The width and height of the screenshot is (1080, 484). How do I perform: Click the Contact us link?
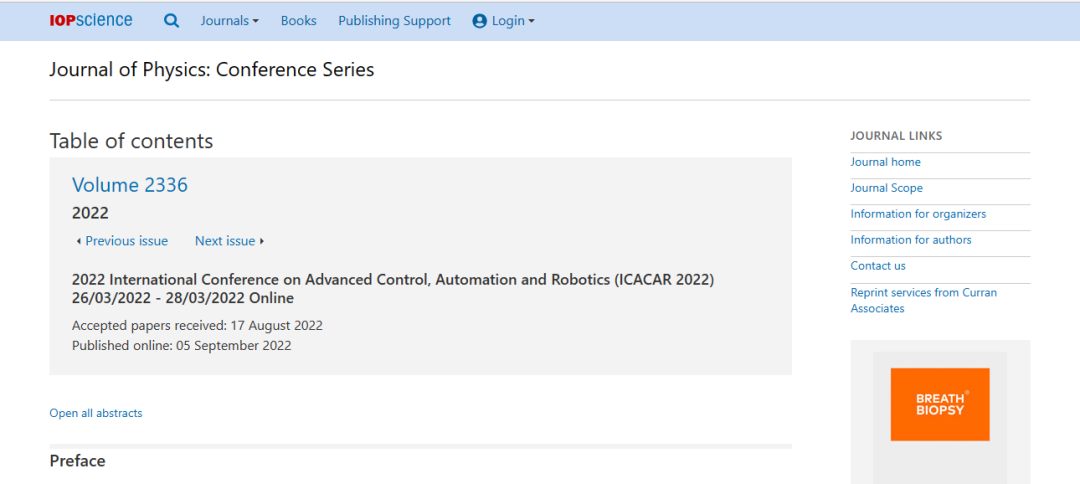(878, 266)
